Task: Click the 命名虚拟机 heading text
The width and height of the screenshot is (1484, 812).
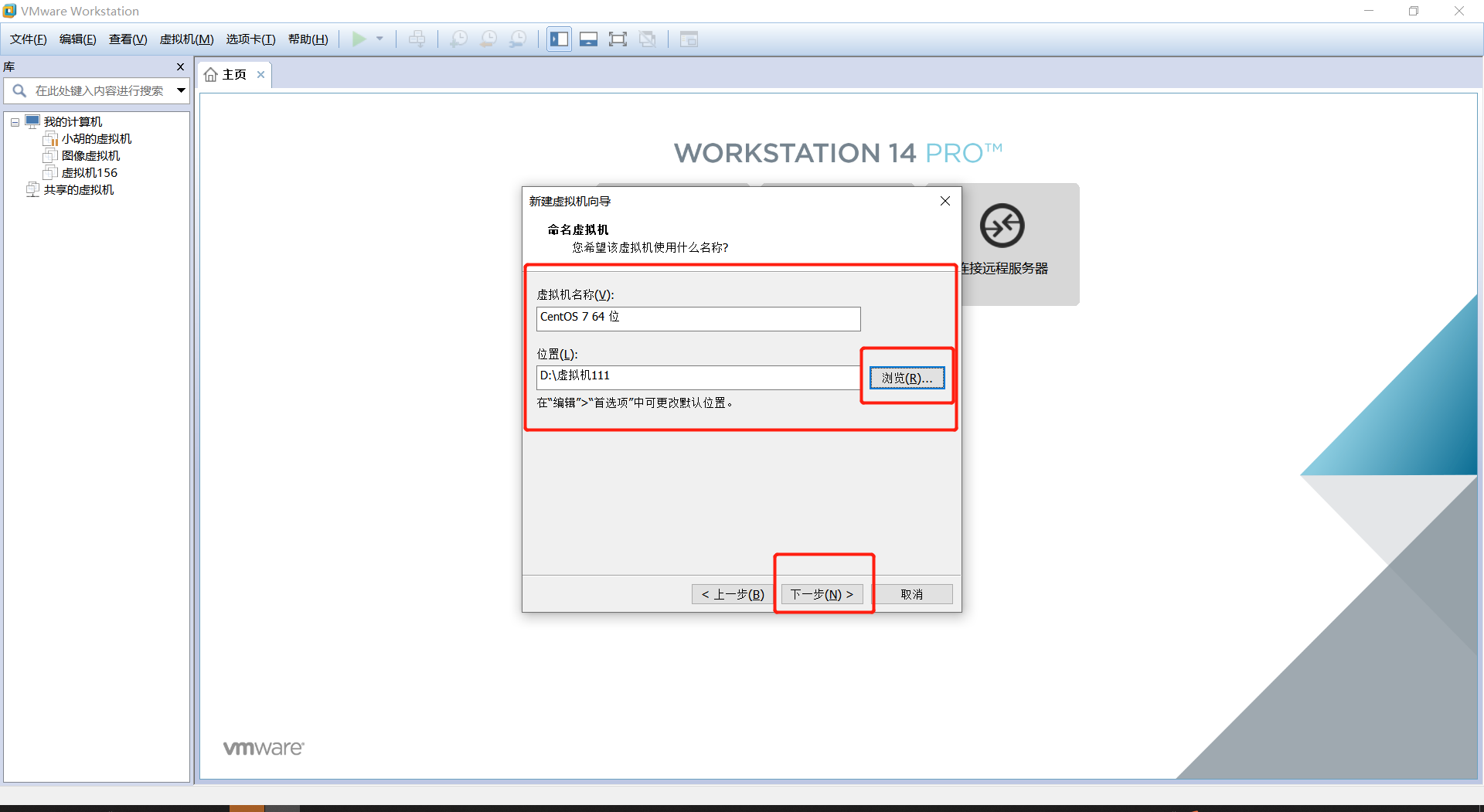Action: pos(578,229)
